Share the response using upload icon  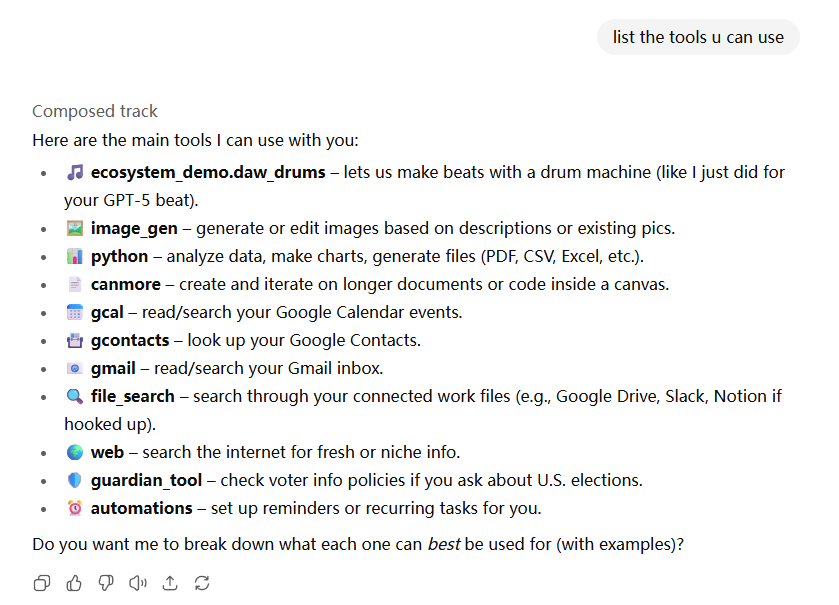(x=170, y=583)
